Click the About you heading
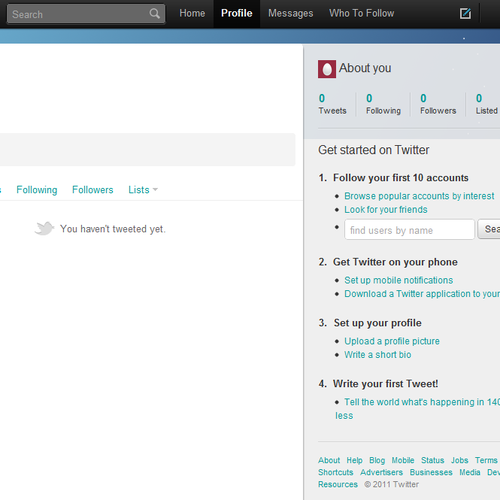 coord(365,68)
